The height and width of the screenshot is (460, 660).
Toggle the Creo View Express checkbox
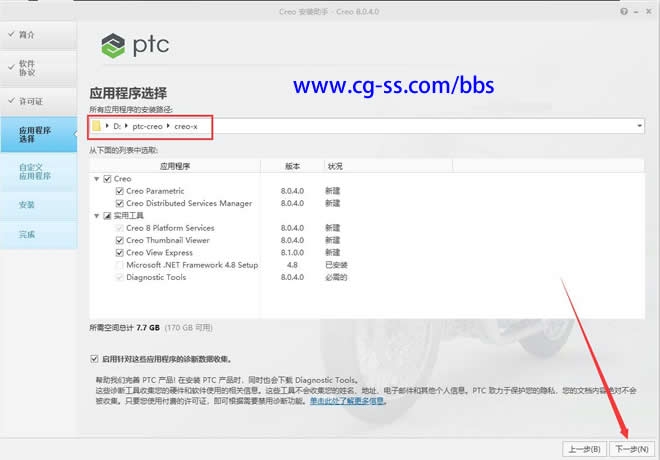pos(120,253)
